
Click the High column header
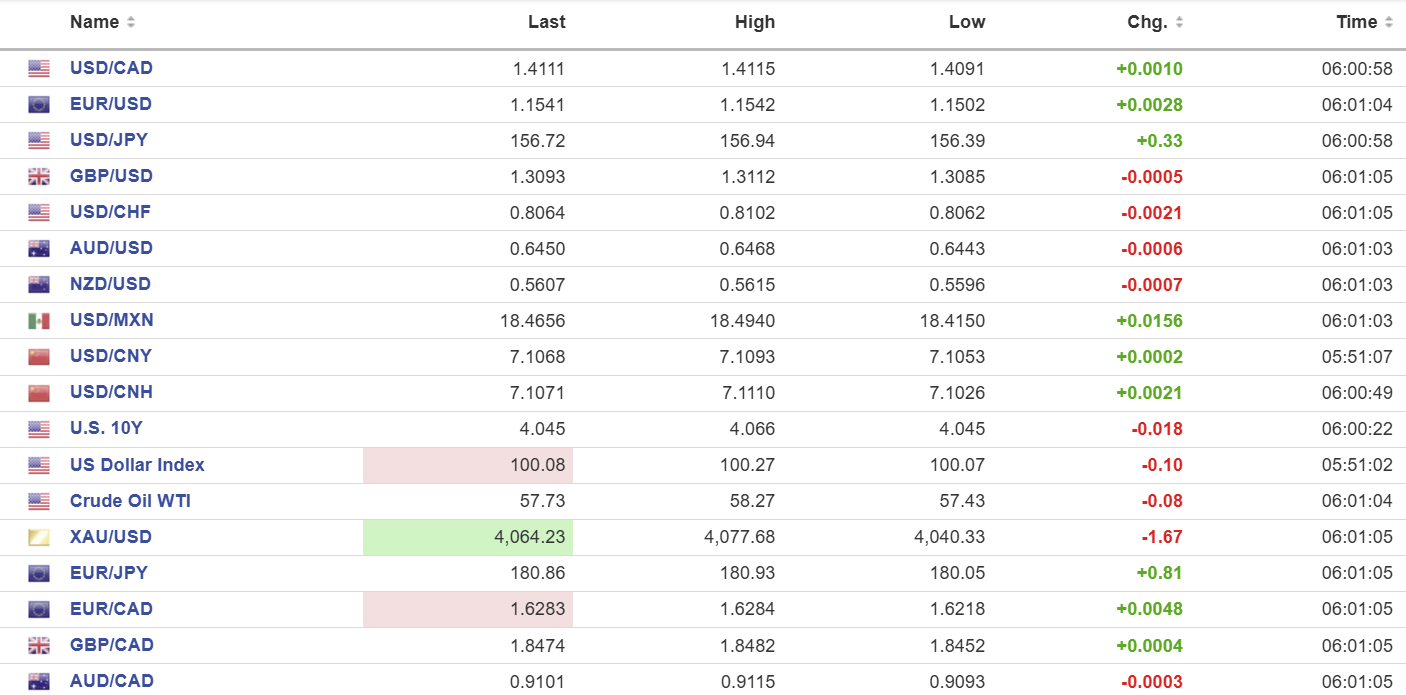coord(754,22)
